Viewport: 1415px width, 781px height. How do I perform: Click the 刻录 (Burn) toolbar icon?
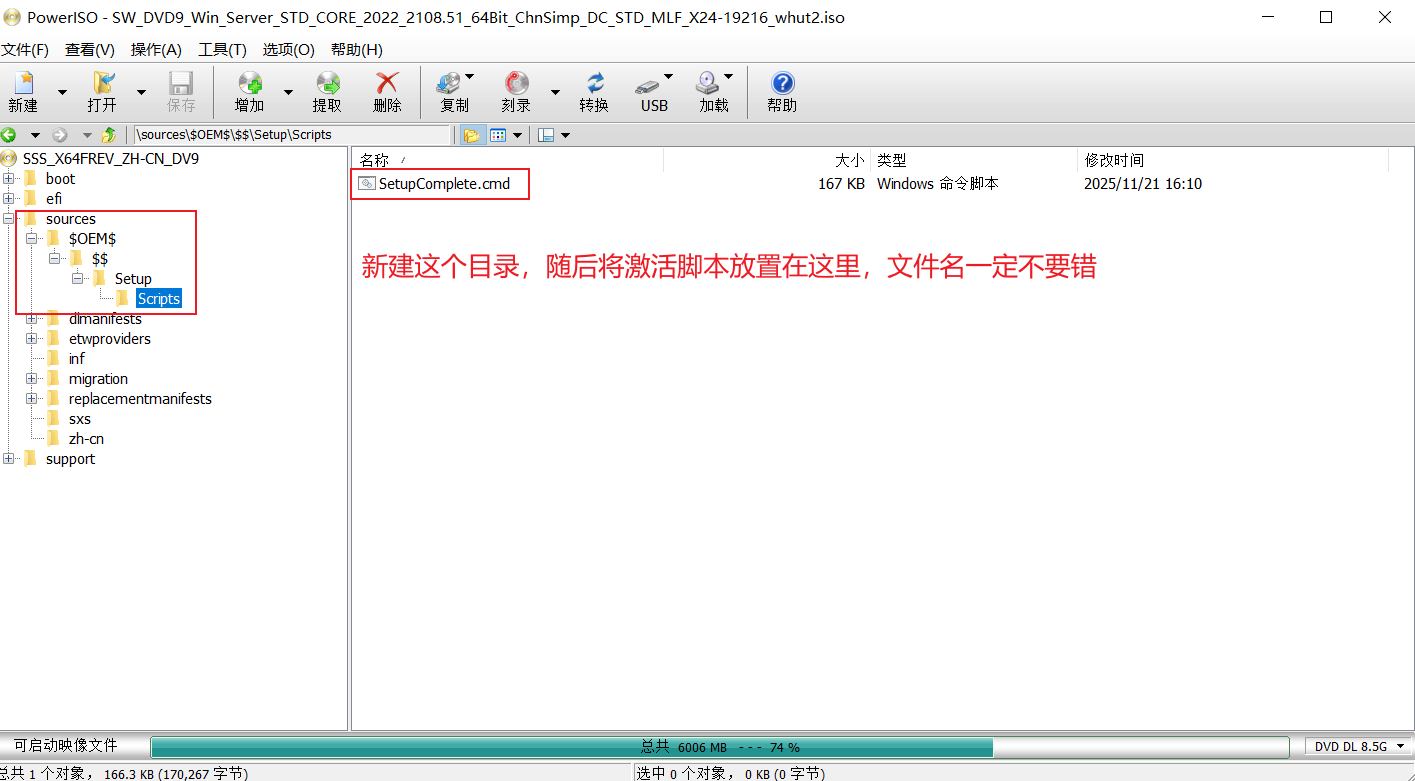point(516,83)
